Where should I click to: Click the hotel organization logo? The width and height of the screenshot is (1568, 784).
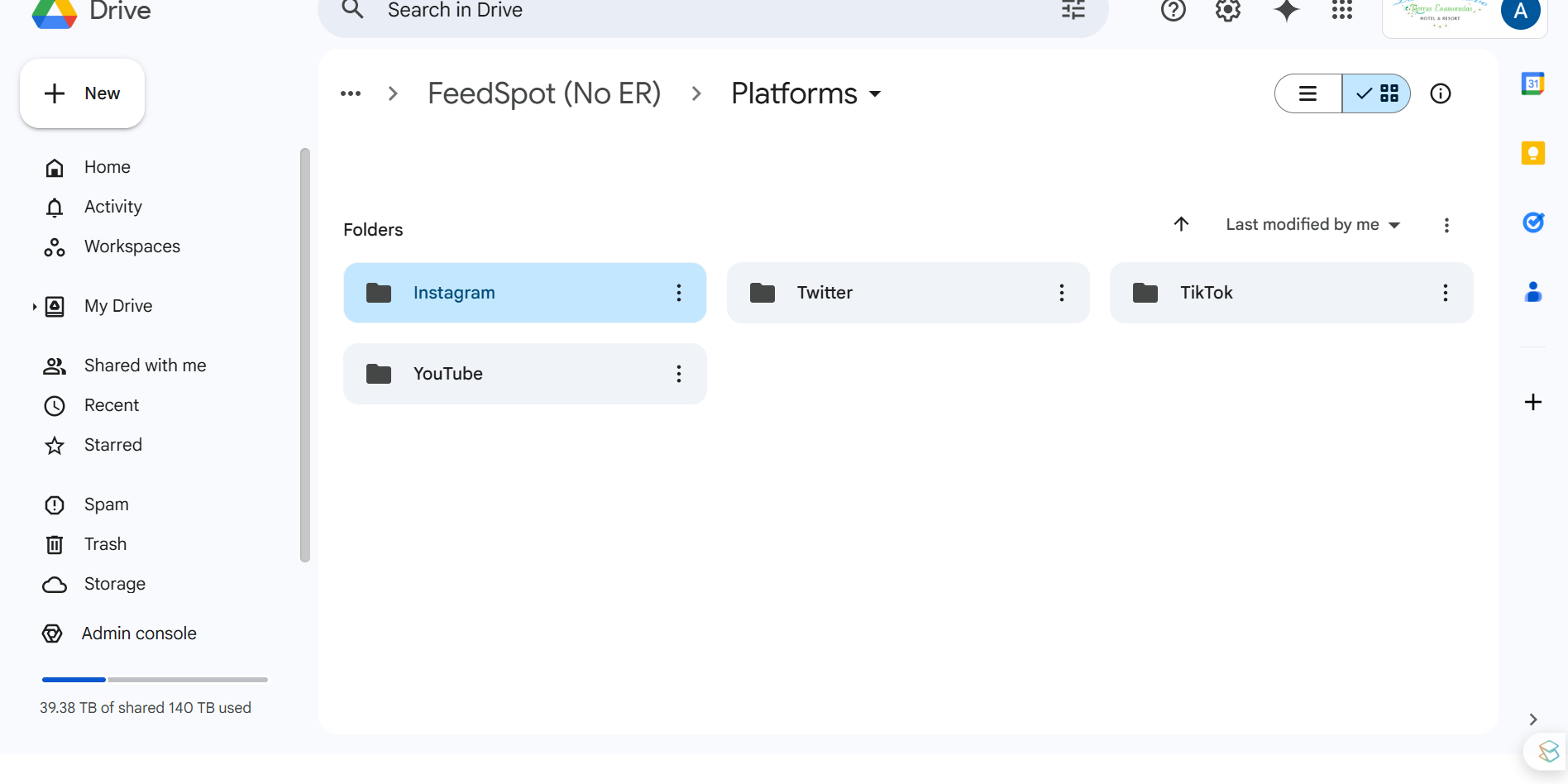[1439, 13]
